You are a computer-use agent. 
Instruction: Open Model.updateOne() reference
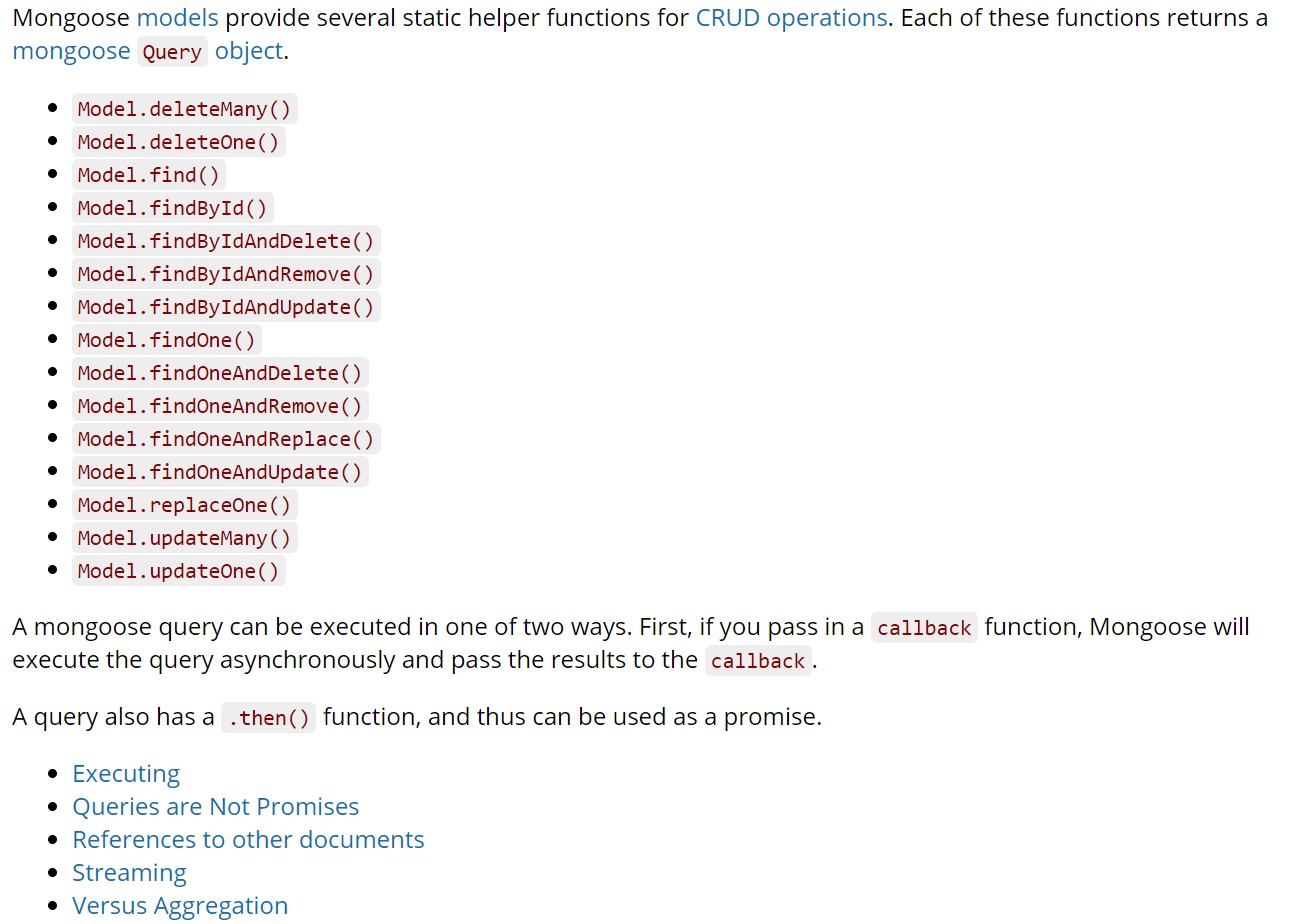coord(179,571)
